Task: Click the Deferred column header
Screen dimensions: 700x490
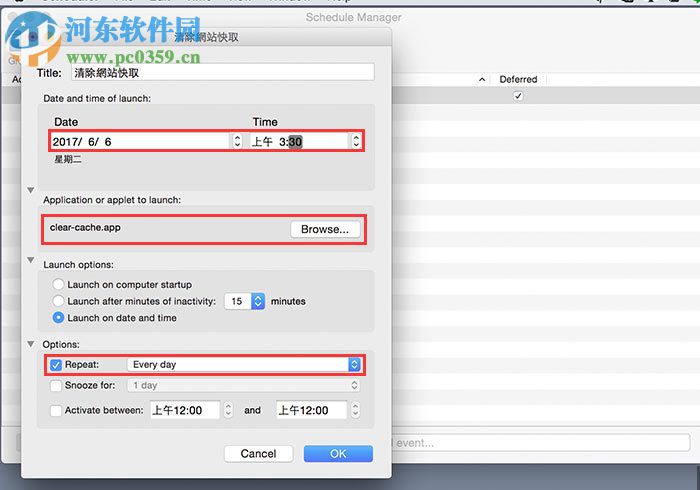Action: pyautogui.click(x=518, y=79)
